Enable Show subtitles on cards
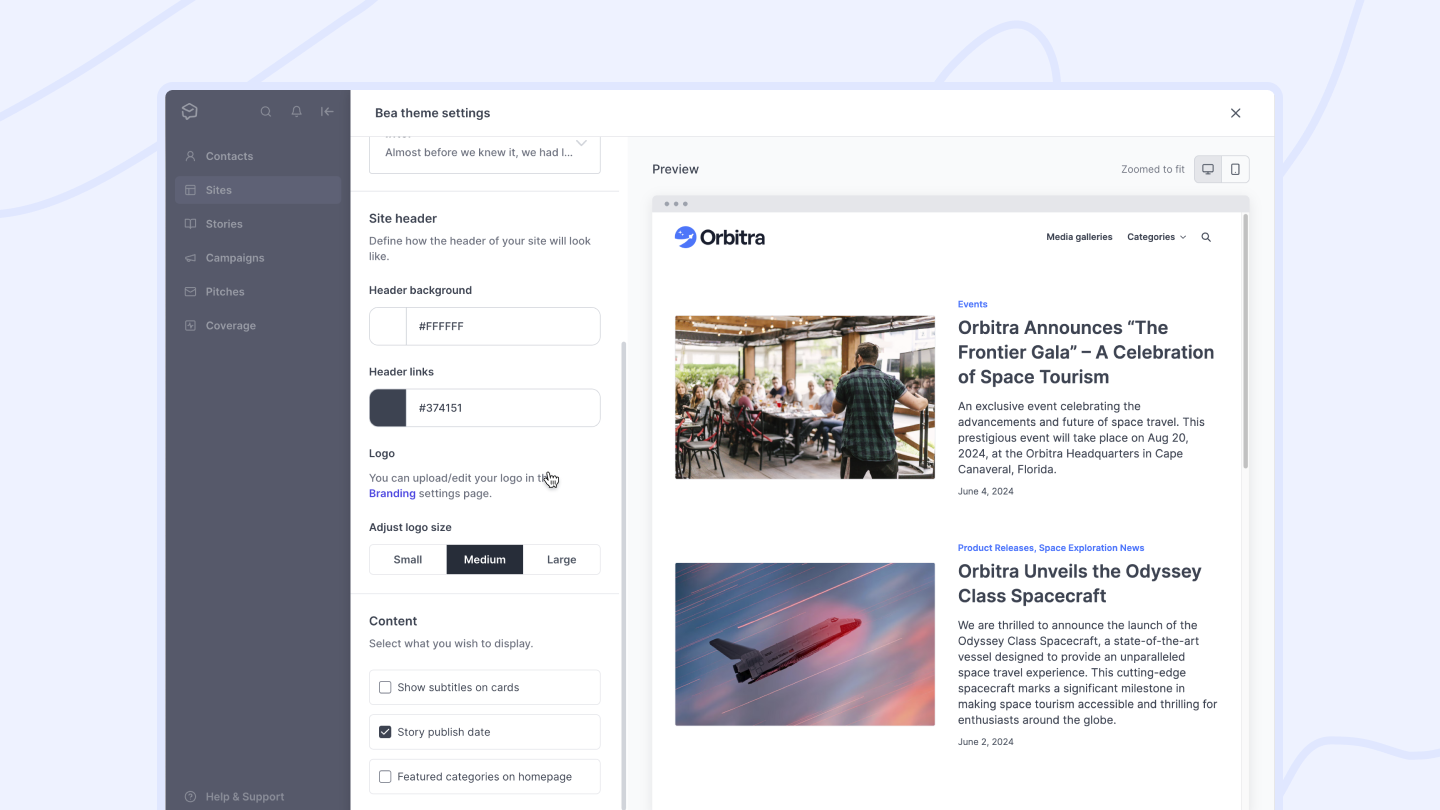This screenshot has height=810, width=1440. point(385,687)
